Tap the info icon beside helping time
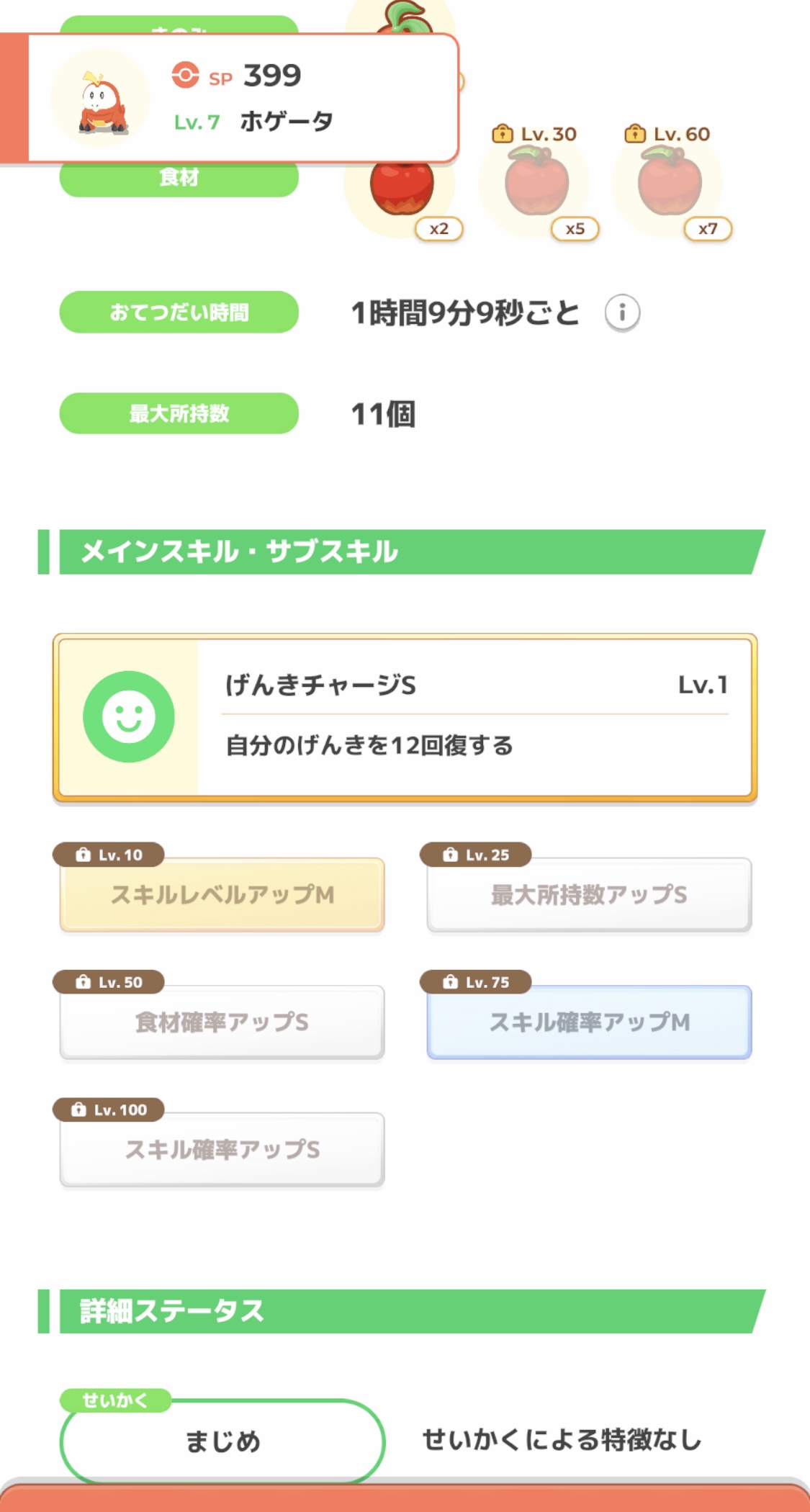810x1512 pixels. click(x=622, y=312)
